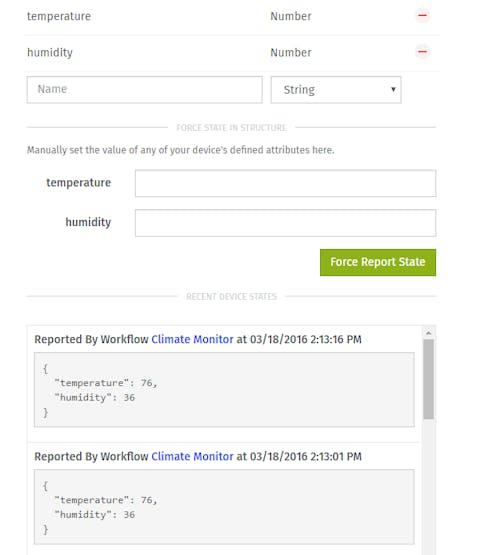Click the dropdown arrow beside String
The image size is (501, 555).
pyautogui.click(x=393, y=90)
